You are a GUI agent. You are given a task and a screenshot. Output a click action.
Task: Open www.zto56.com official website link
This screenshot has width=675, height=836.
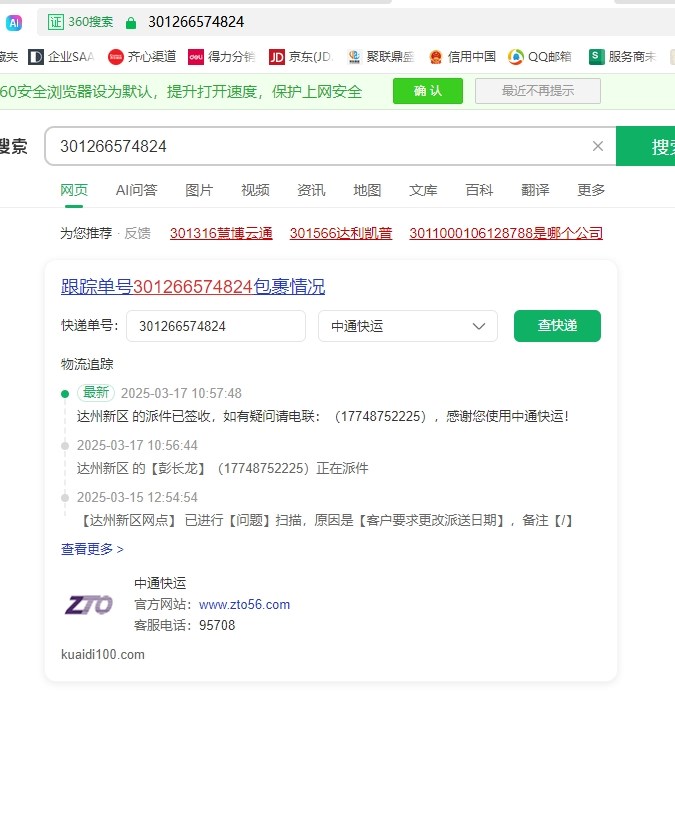(x=244, y=605)
